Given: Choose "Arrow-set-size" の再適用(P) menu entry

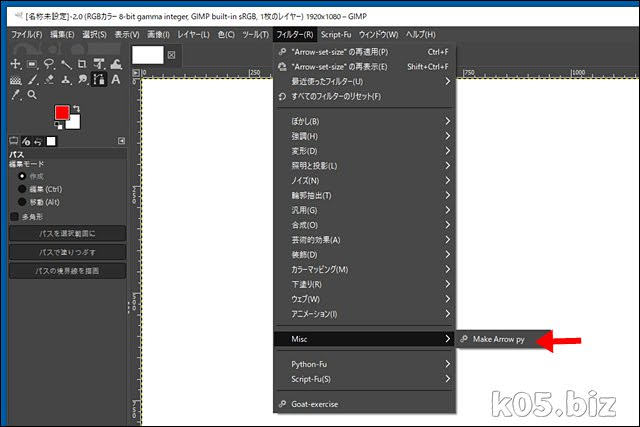Looking at the screenshot, I should pyautogui.click(x=364, y=52).
